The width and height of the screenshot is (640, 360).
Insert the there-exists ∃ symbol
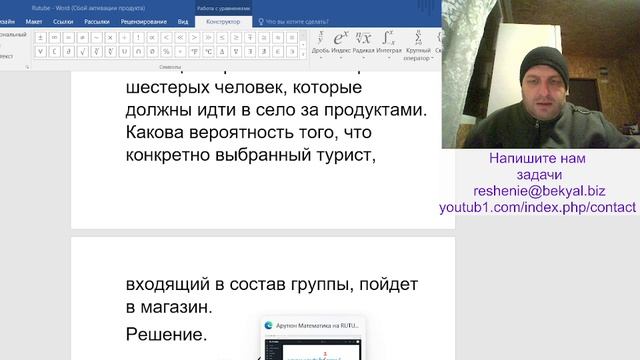[x=250, y=52]
